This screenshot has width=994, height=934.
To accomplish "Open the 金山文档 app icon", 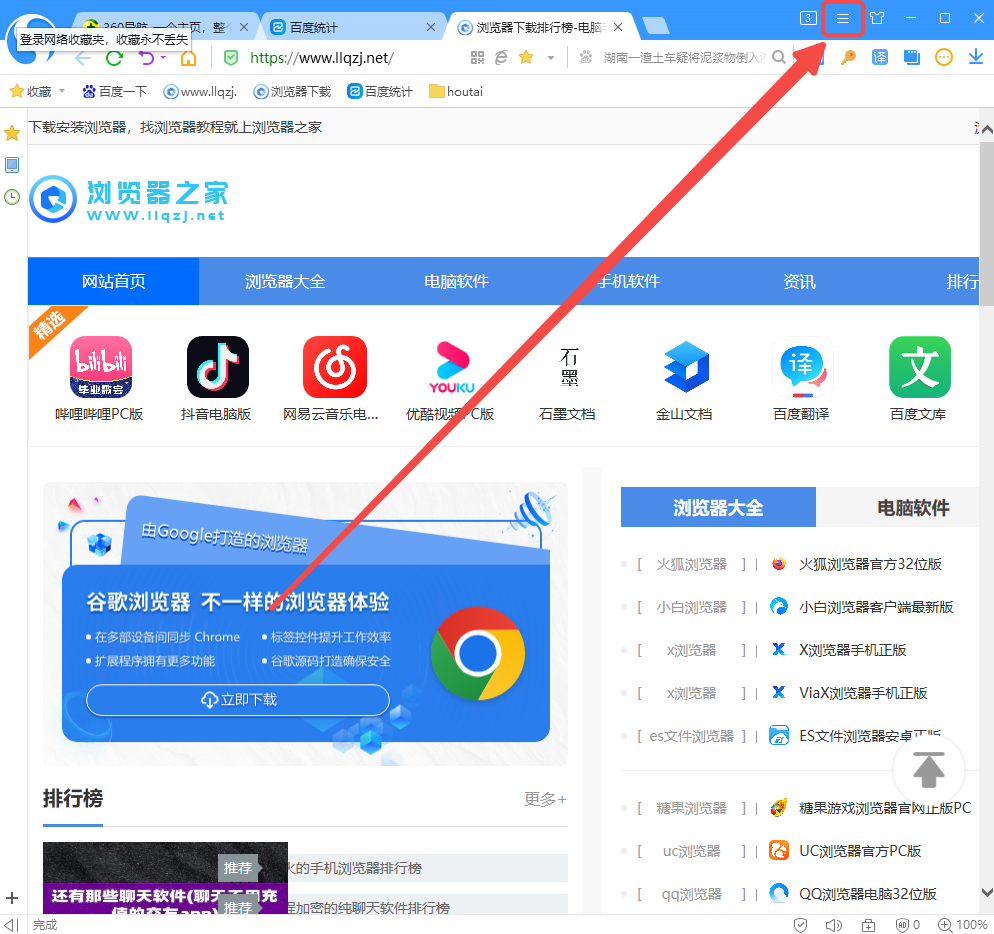I will coord(686,366).
